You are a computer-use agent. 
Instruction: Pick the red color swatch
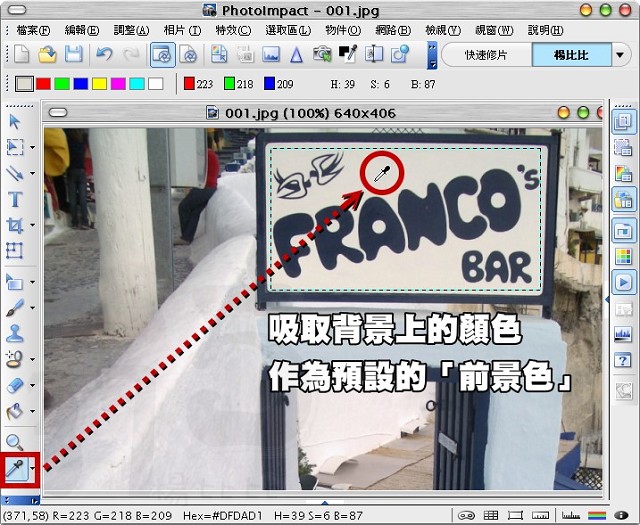[43, 84]
